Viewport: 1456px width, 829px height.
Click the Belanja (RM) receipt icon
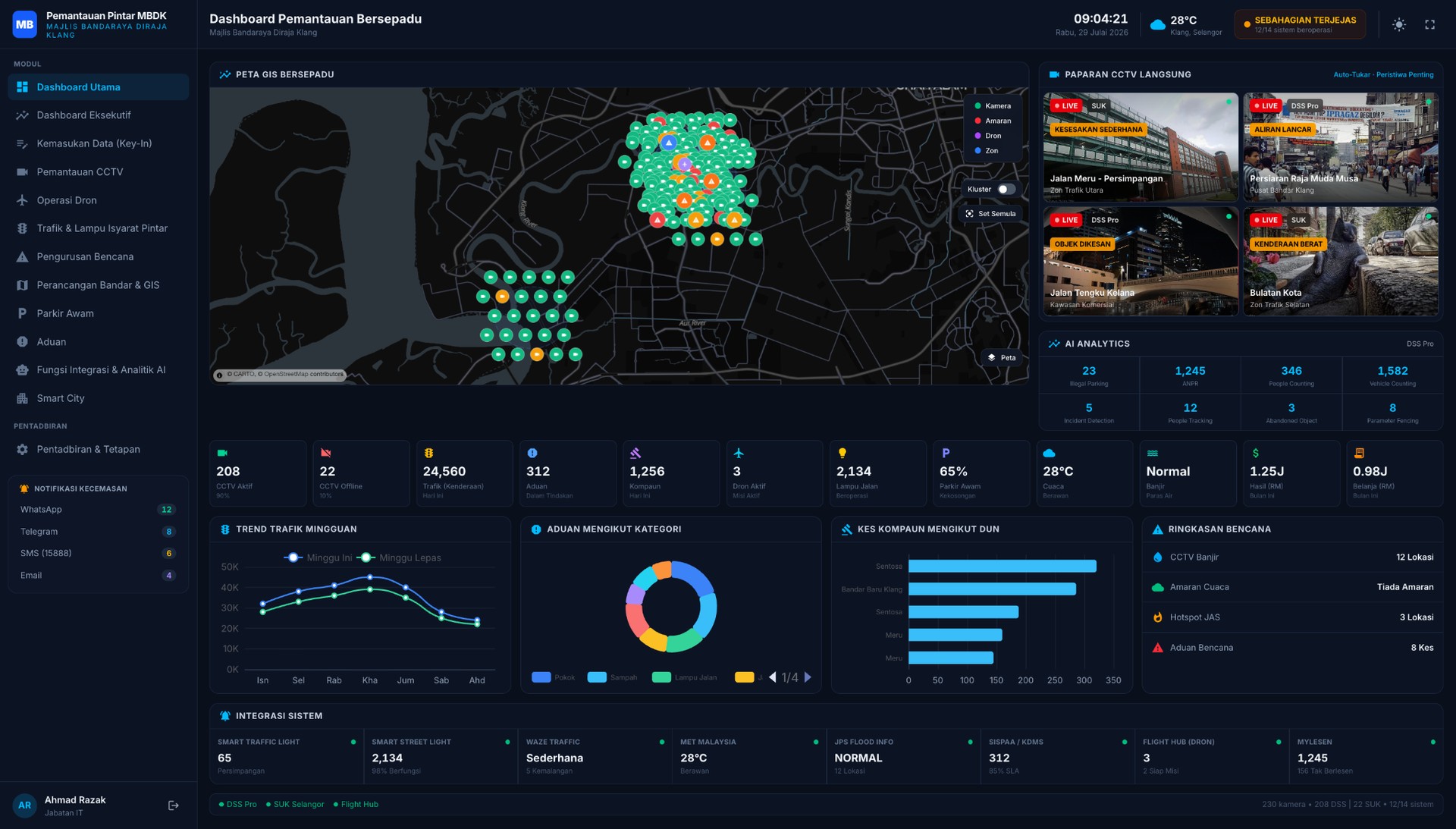[1359, 453]
